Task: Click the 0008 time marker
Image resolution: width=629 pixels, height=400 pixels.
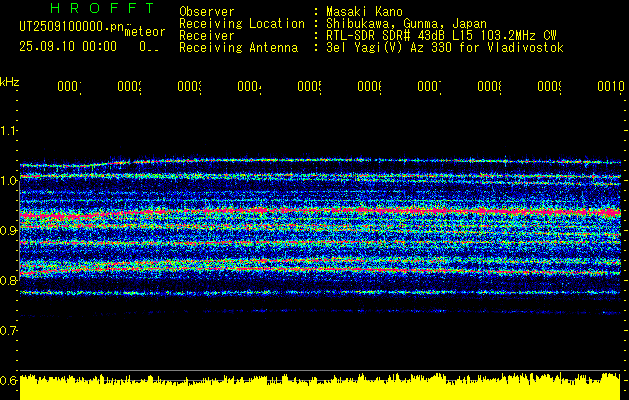Action: (489, 86)
